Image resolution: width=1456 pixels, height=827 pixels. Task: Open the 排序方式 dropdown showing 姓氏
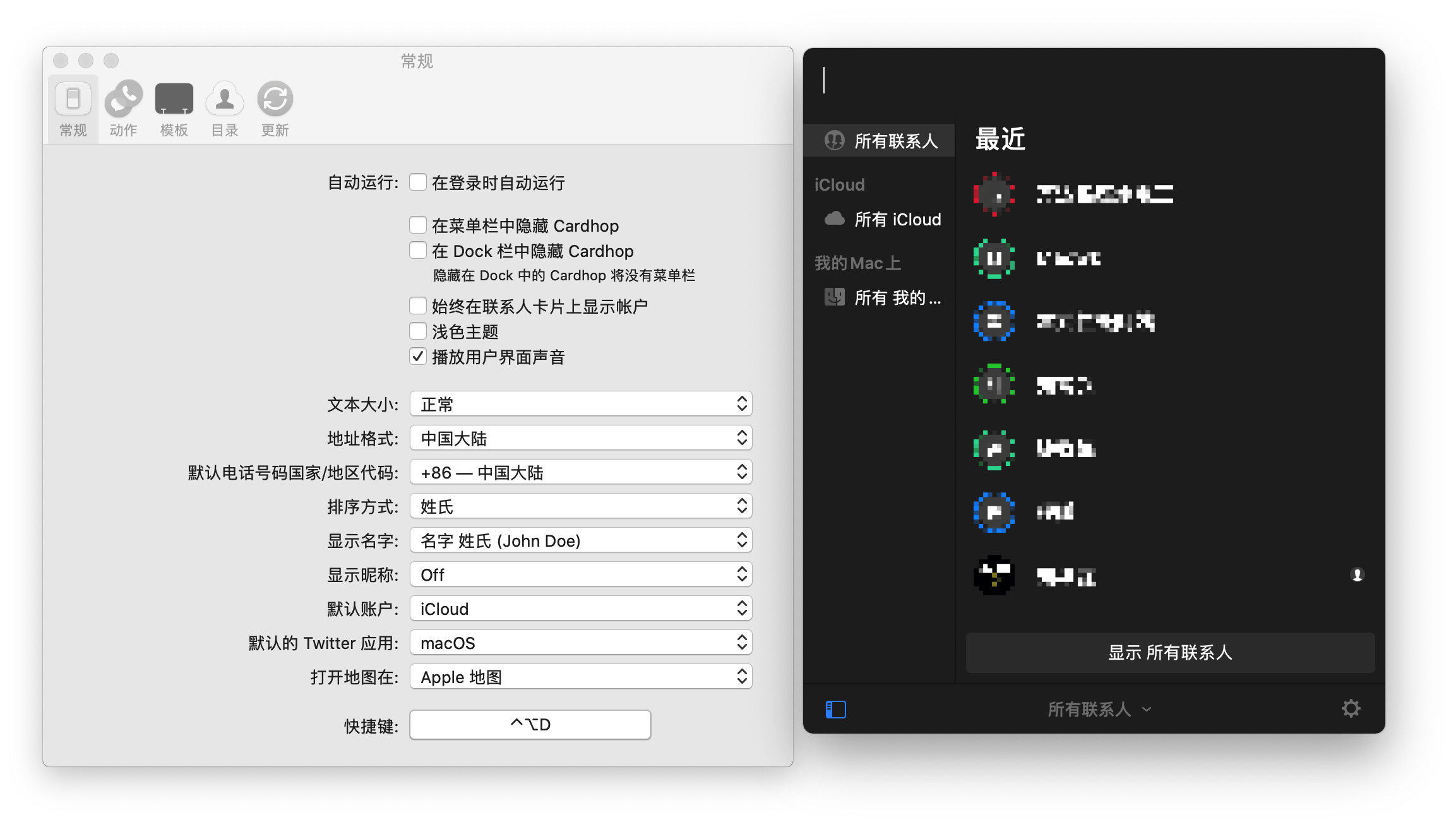580,506
